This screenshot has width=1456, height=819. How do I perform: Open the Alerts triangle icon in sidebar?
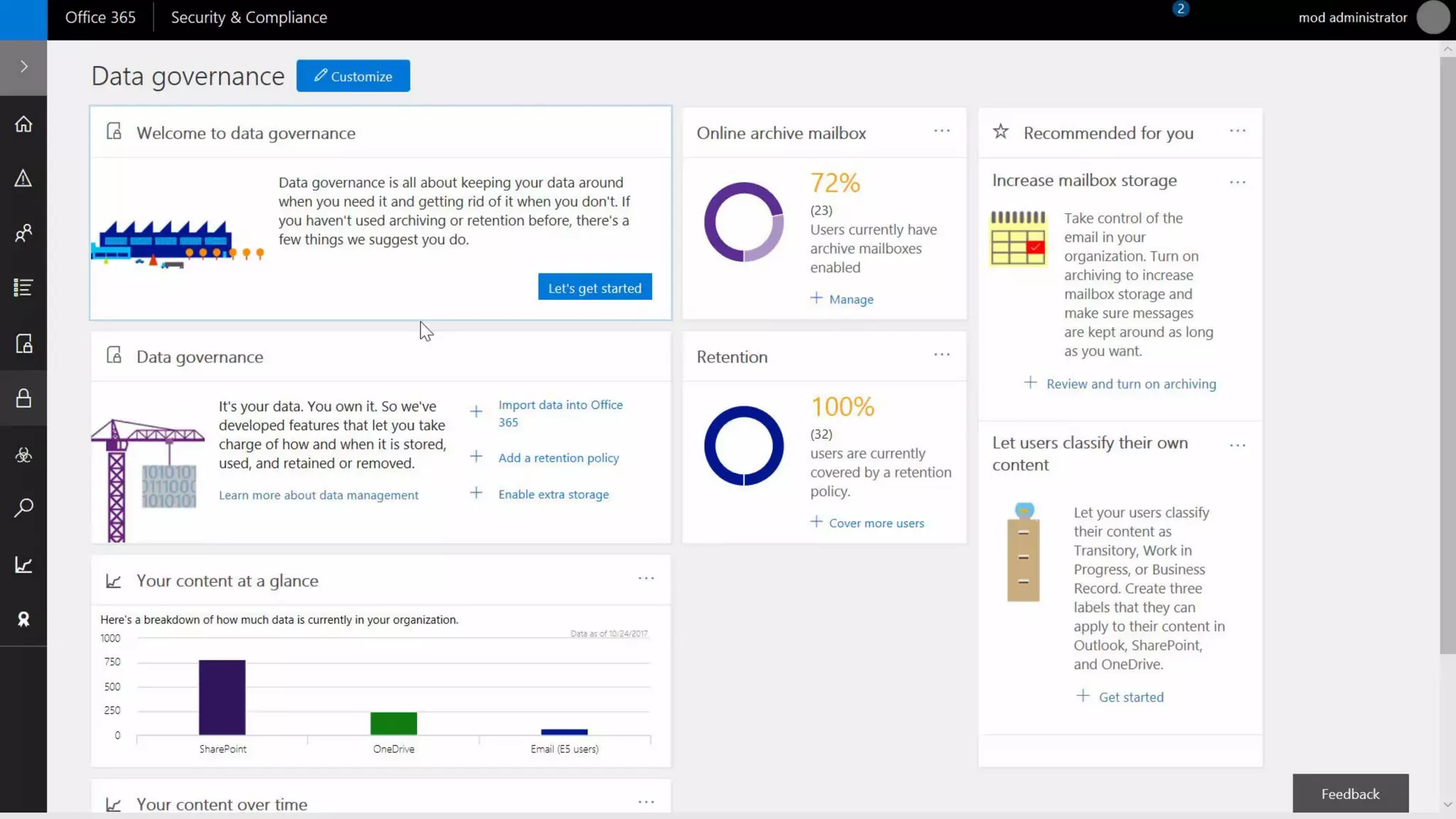(23, 178)
